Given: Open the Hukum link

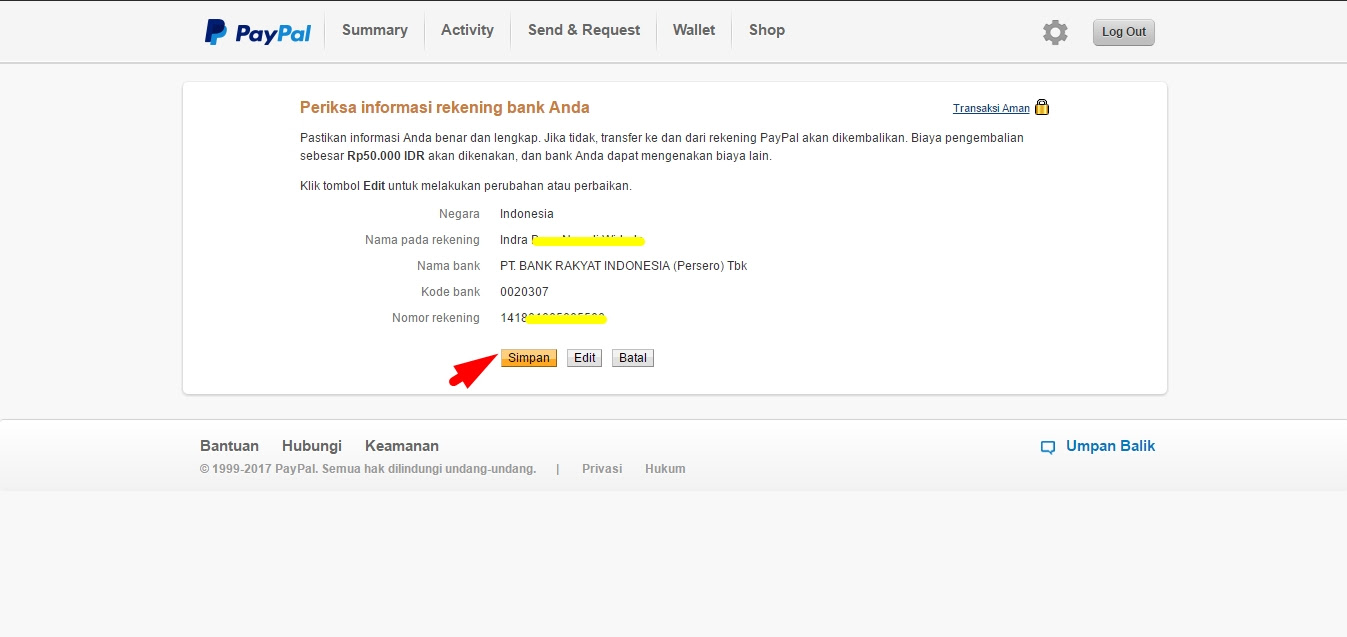Looking at the screenshot, I should [665, 469].
